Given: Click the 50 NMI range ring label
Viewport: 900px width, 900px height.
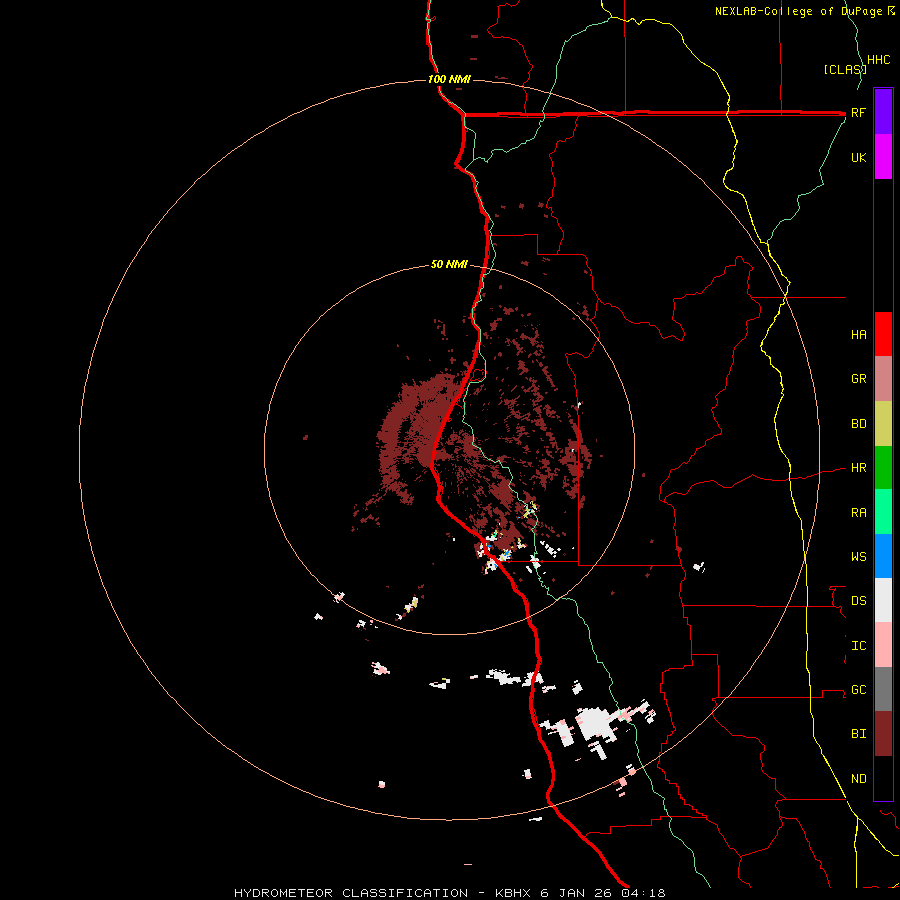Looking at the screenshot, I should 449,265.
